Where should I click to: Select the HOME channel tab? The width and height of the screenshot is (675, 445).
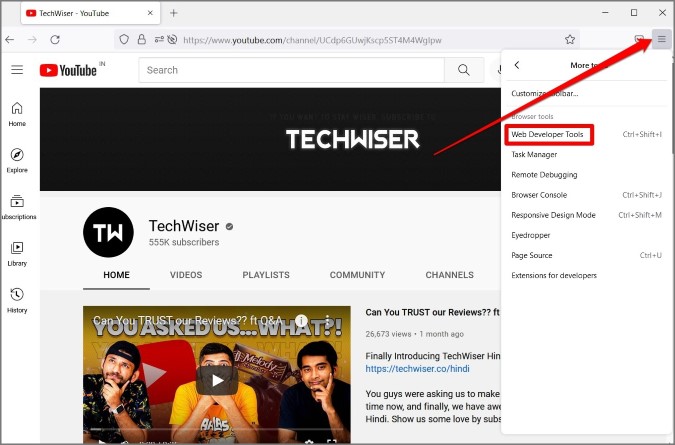pyautogui.click(x=116, y=275)
